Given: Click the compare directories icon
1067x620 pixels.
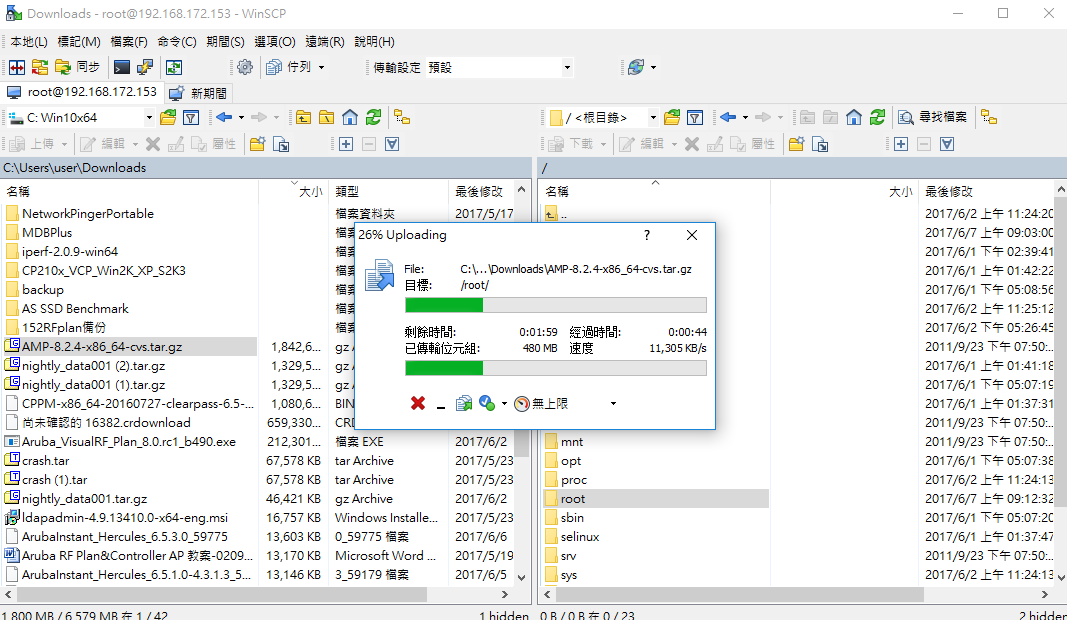Looking at the screenshot, I should [x=17, y=67].
